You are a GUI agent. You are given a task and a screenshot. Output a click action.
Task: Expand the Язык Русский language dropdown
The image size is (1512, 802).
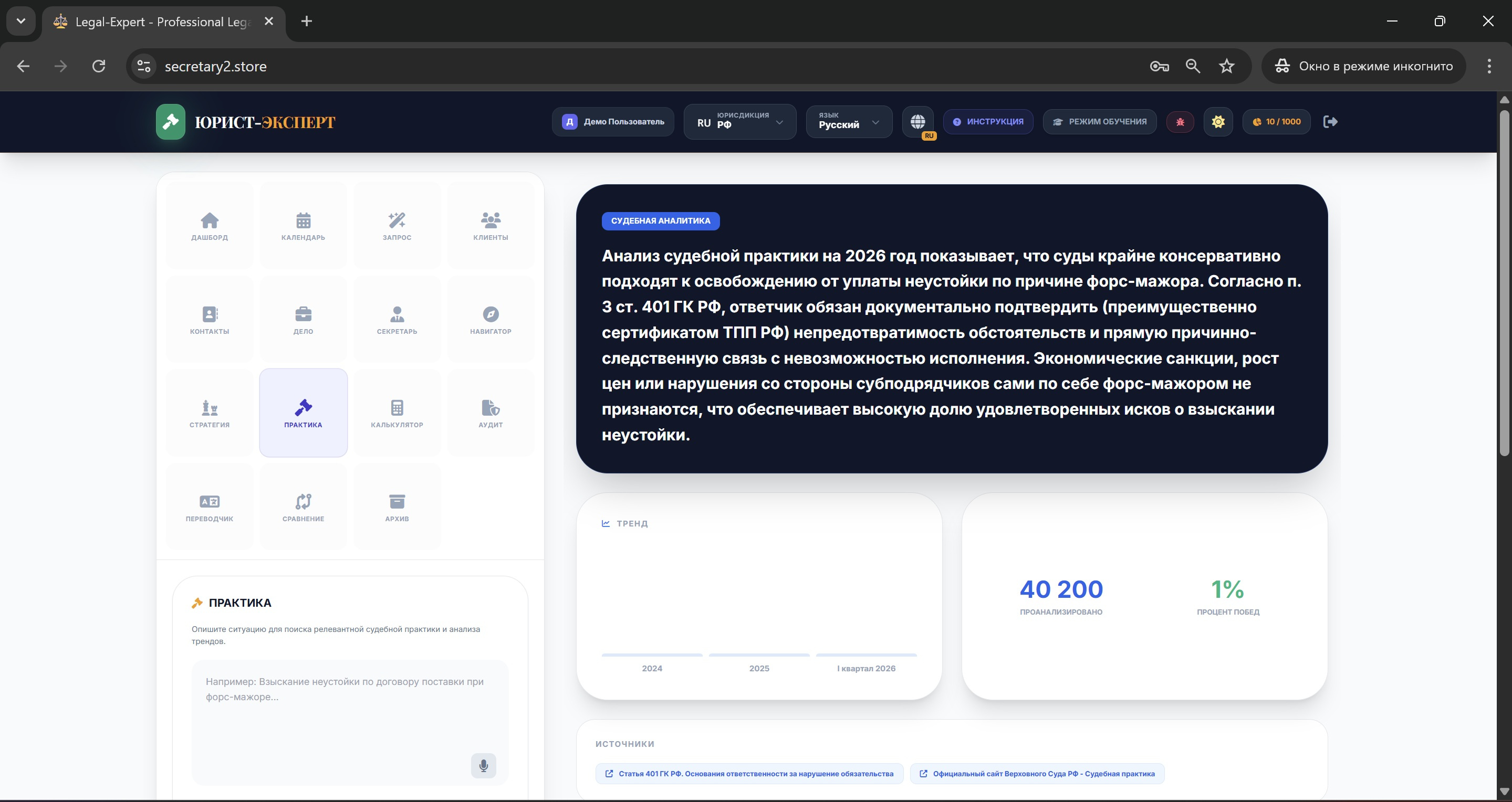849,121
